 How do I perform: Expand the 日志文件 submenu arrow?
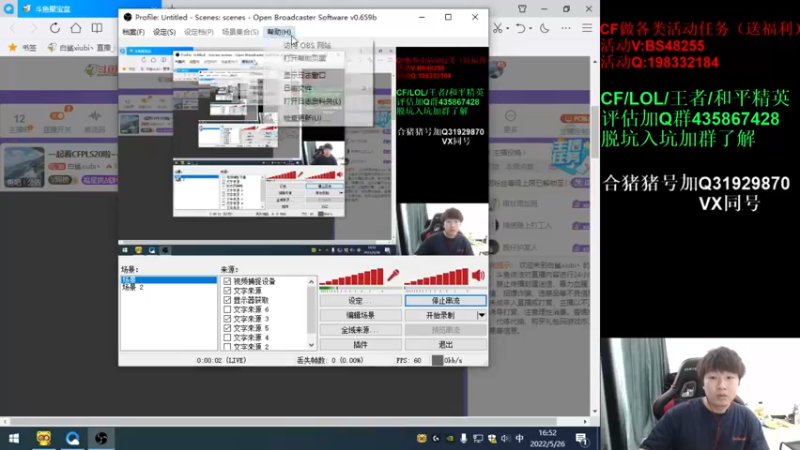tap(364, 88)
